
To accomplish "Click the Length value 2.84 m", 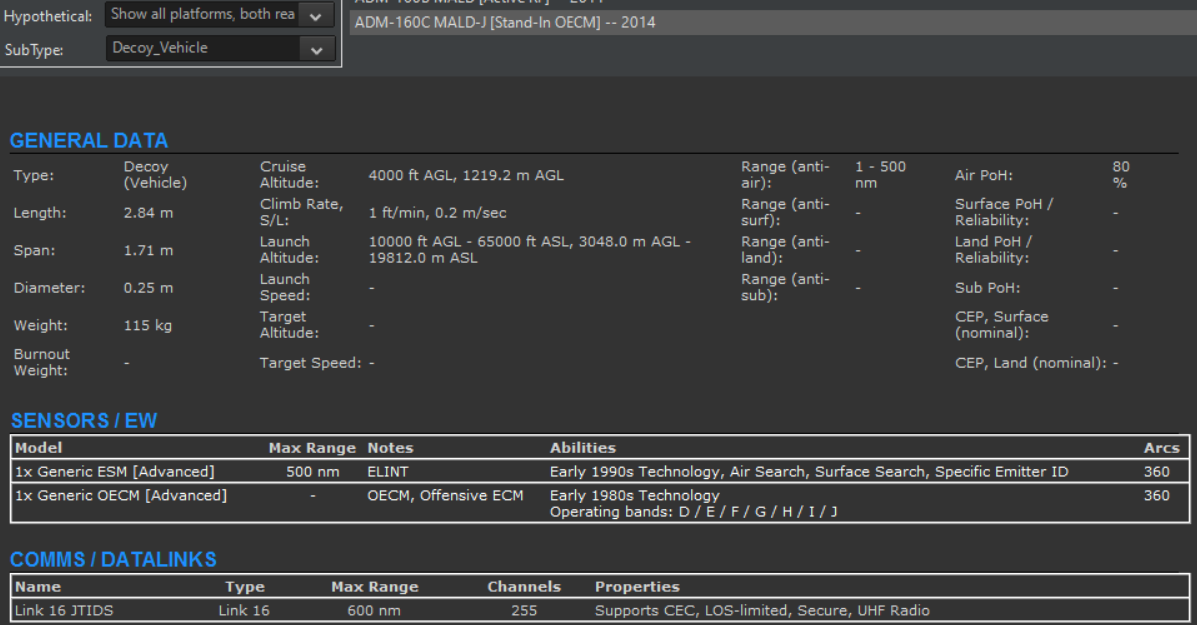I will tap(148, 213).
